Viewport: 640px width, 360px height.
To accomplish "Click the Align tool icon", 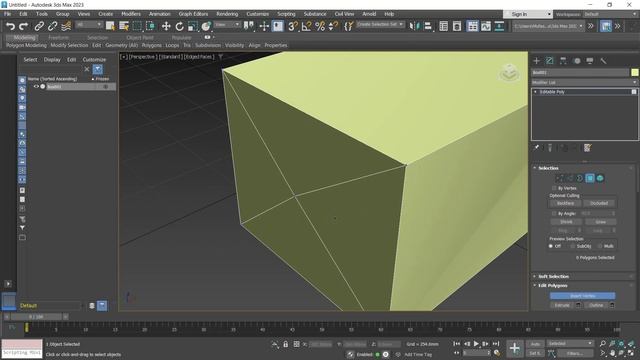I will tap(428, 27).
